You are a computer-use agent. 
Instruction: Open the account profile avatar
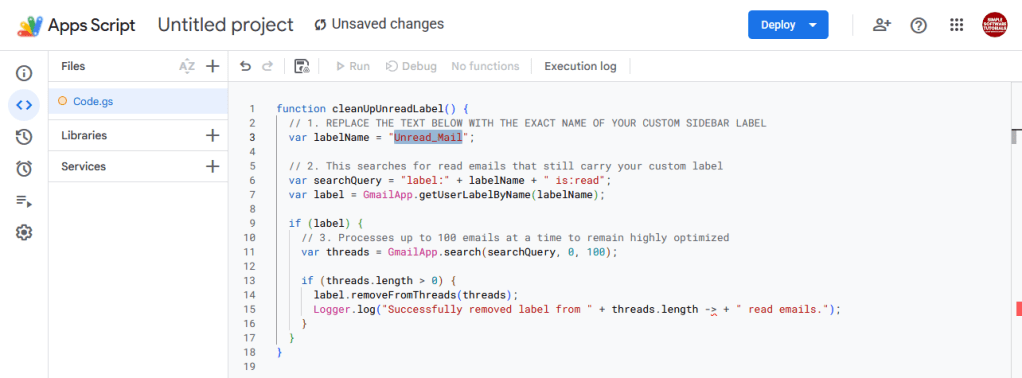click(995, 25)
